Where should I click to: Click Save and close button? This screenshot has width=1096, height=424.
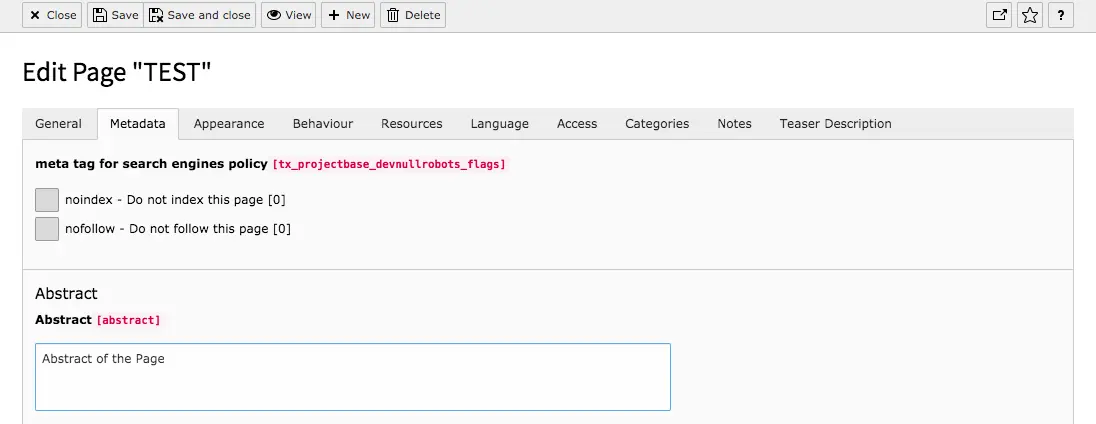[200, 15]
